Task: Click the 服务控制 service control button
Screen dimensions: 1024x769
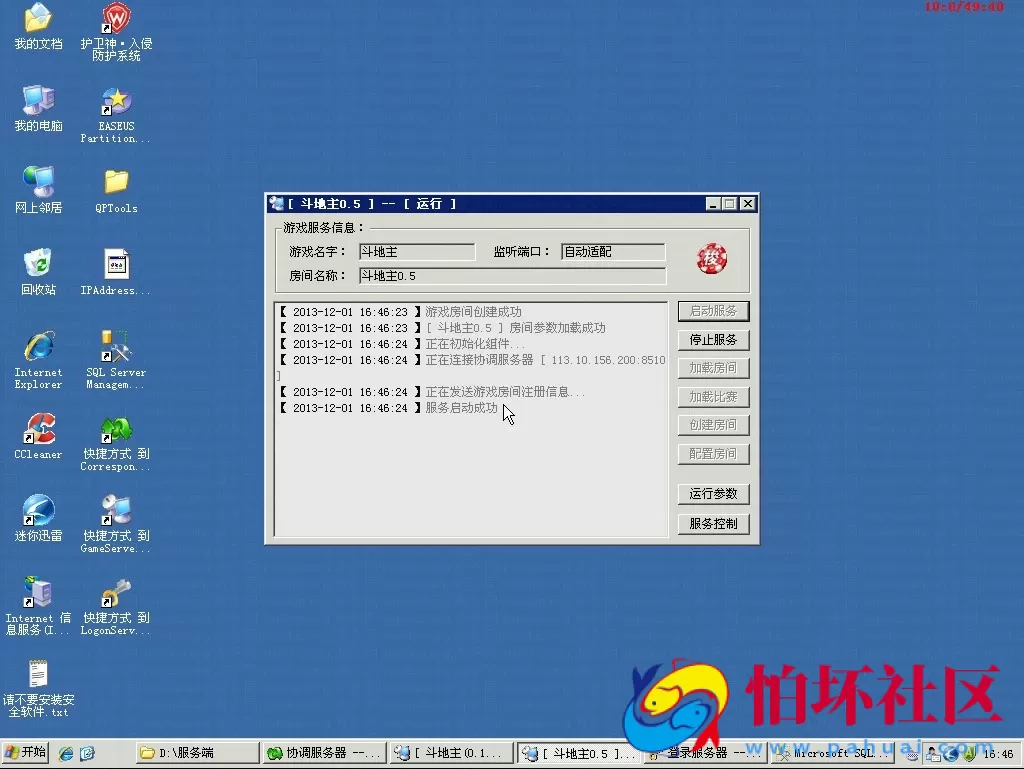Action: [x=713, y=523]
